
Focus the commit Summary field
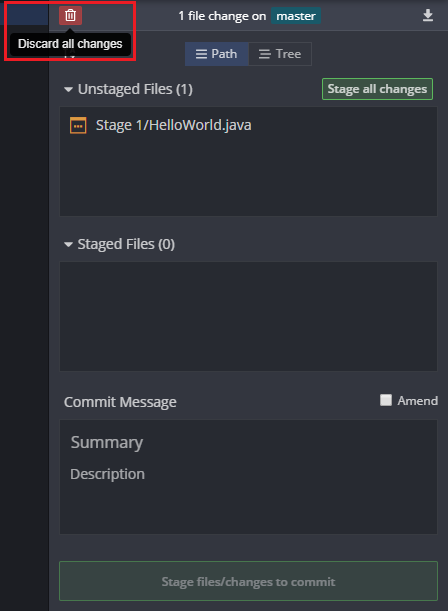[248, 442]
